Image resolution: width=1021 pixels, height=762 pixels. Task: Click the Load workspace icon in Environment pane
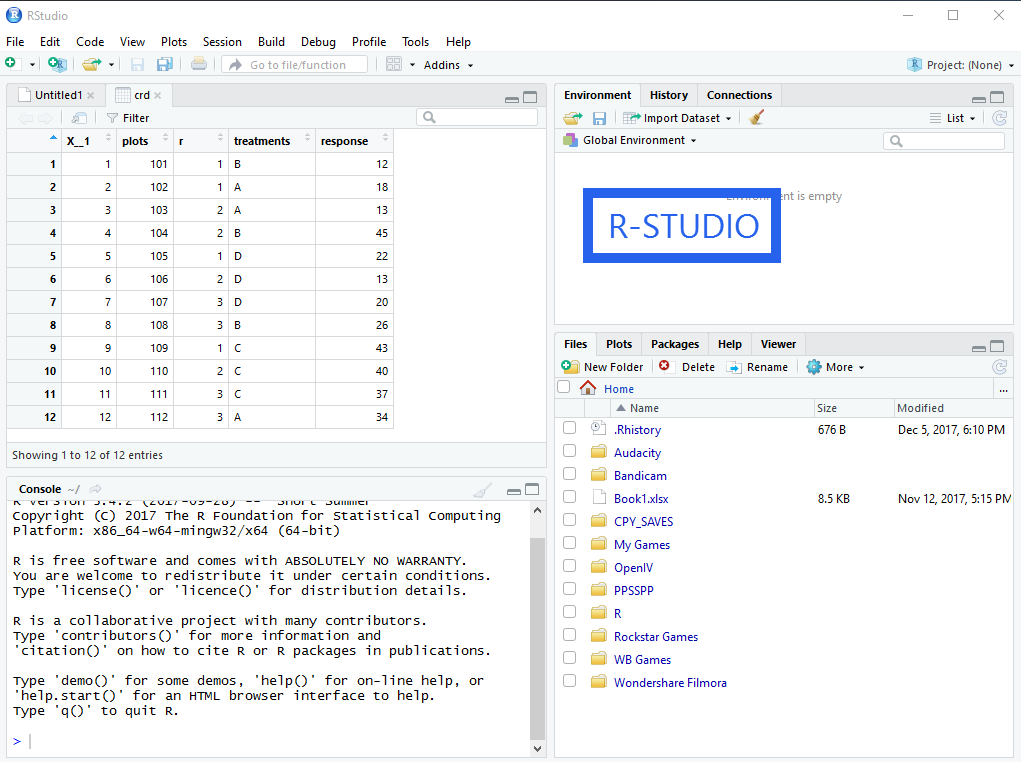pos(573,118)
